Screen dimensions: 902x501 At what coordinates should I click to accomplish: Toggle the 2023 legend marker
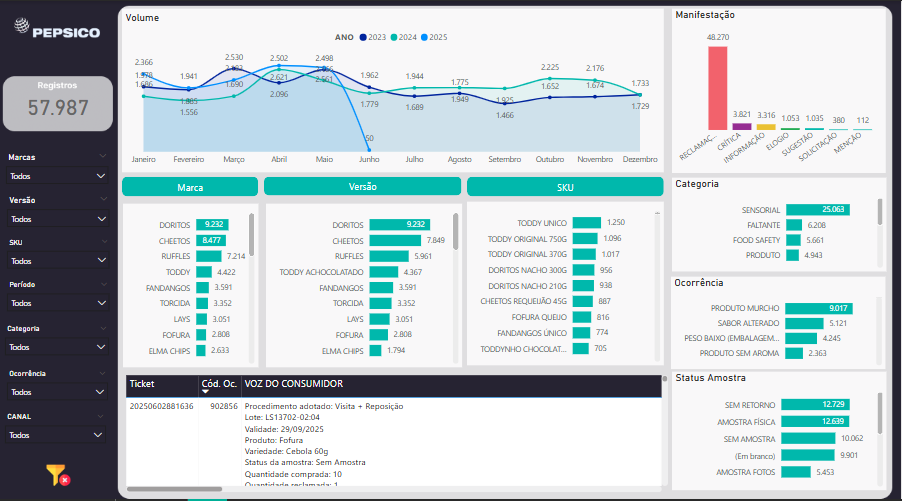tap(363, 37)
